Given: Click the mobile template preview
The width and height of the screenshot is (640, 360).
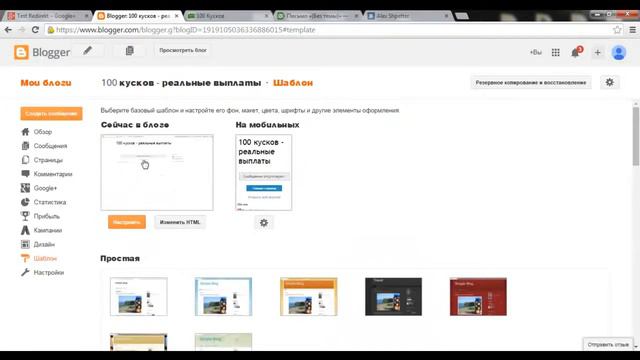Looking at the screenshot, I should pos(264,173).
